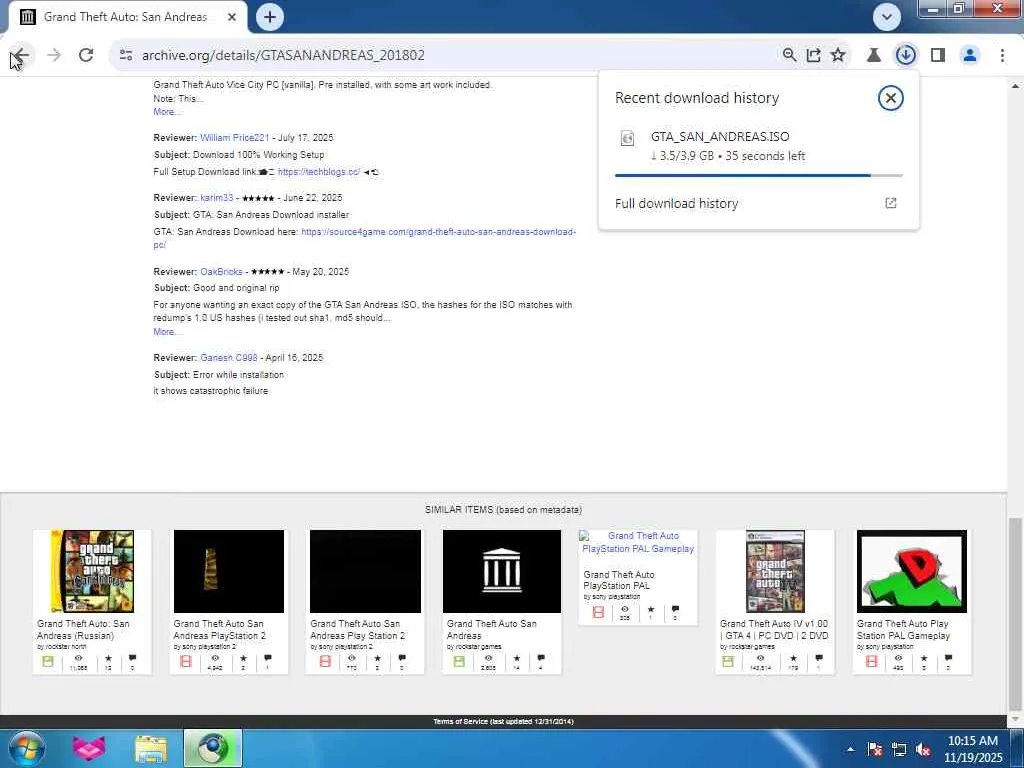Bookmark this page with the star icon
The height and width of the screenshot is (768, 1024).
(x=838, y=56)
